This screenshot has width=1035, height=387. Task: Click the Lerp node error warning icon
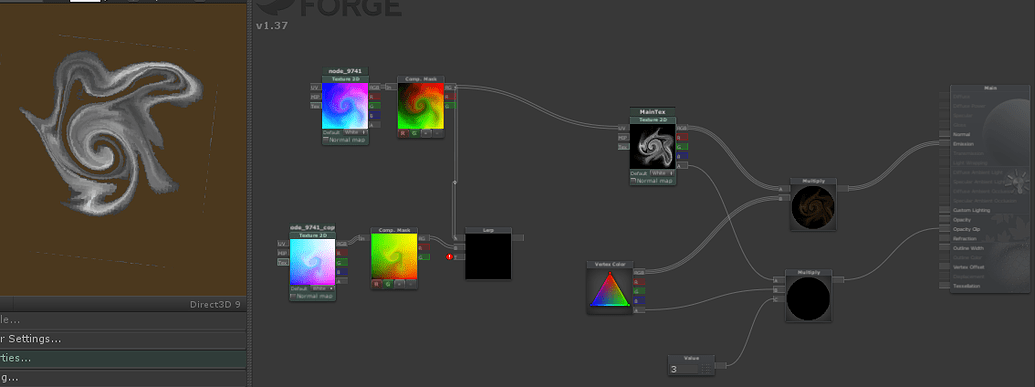[x=450, y=256]
